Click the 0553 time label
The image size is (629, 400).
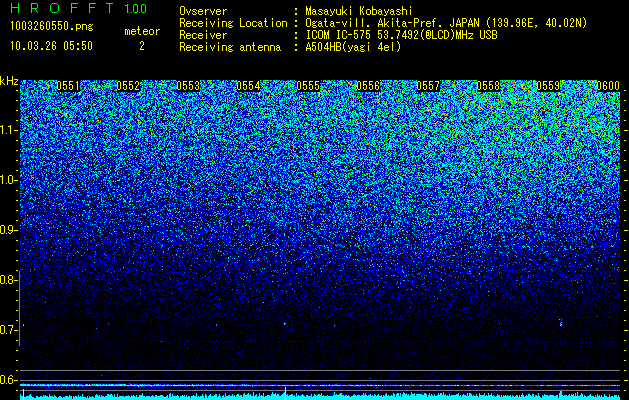tap(188, 86)
